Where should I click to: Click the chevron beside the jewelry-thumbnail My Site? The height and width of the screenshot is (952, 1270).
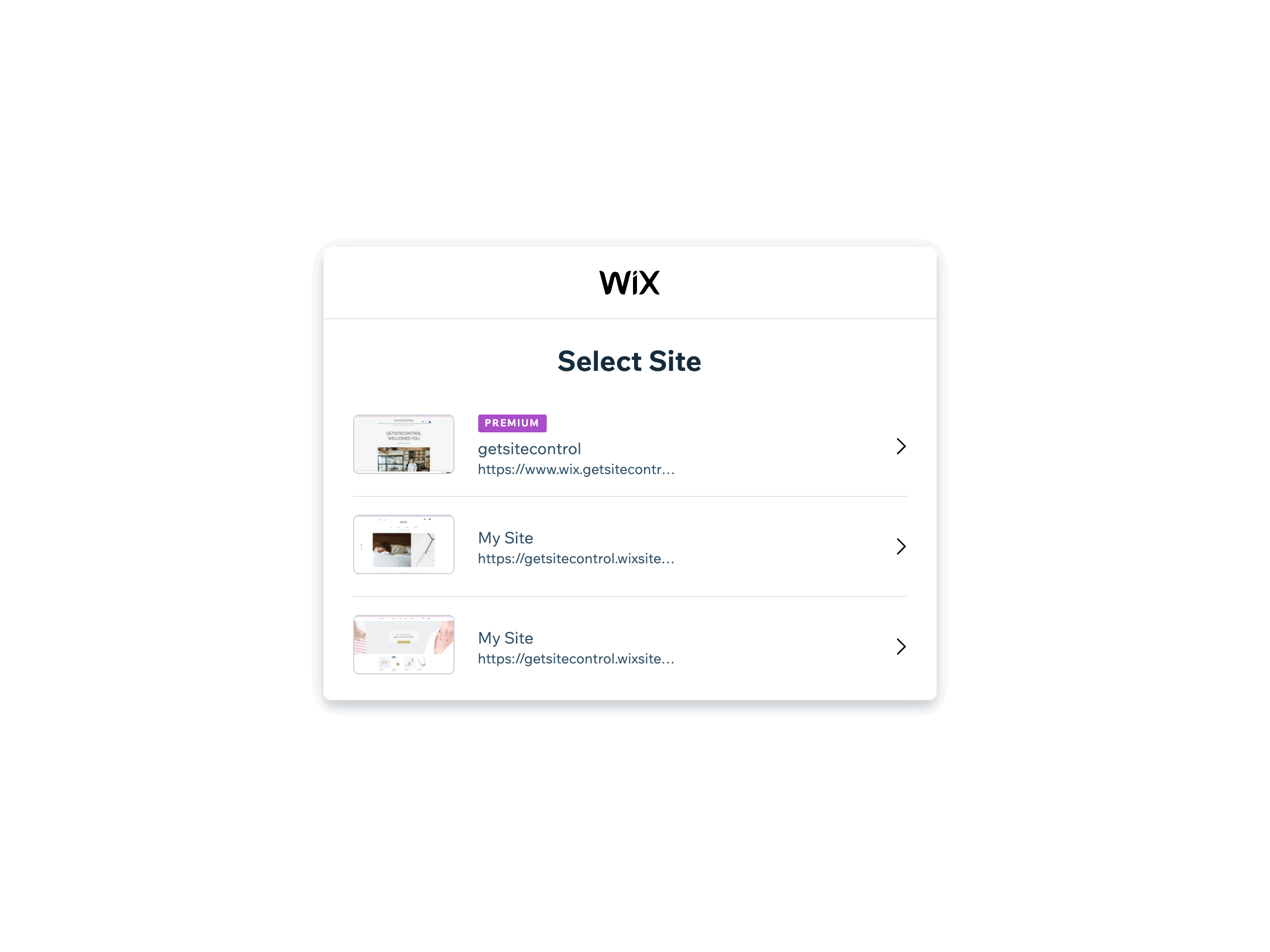pos(901,647)
